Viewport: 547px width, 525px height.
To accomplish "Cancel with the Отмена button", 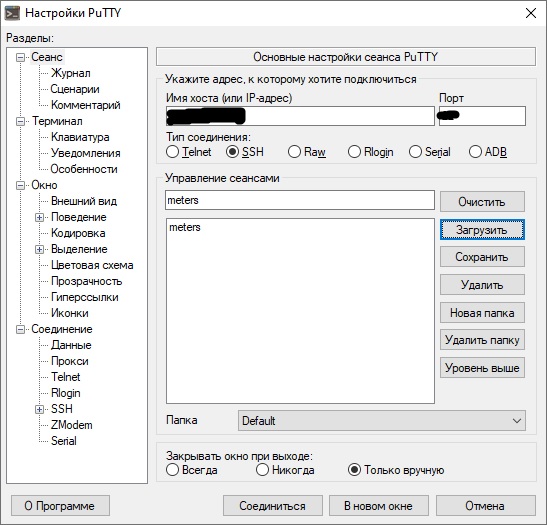I will coord(485,506).
